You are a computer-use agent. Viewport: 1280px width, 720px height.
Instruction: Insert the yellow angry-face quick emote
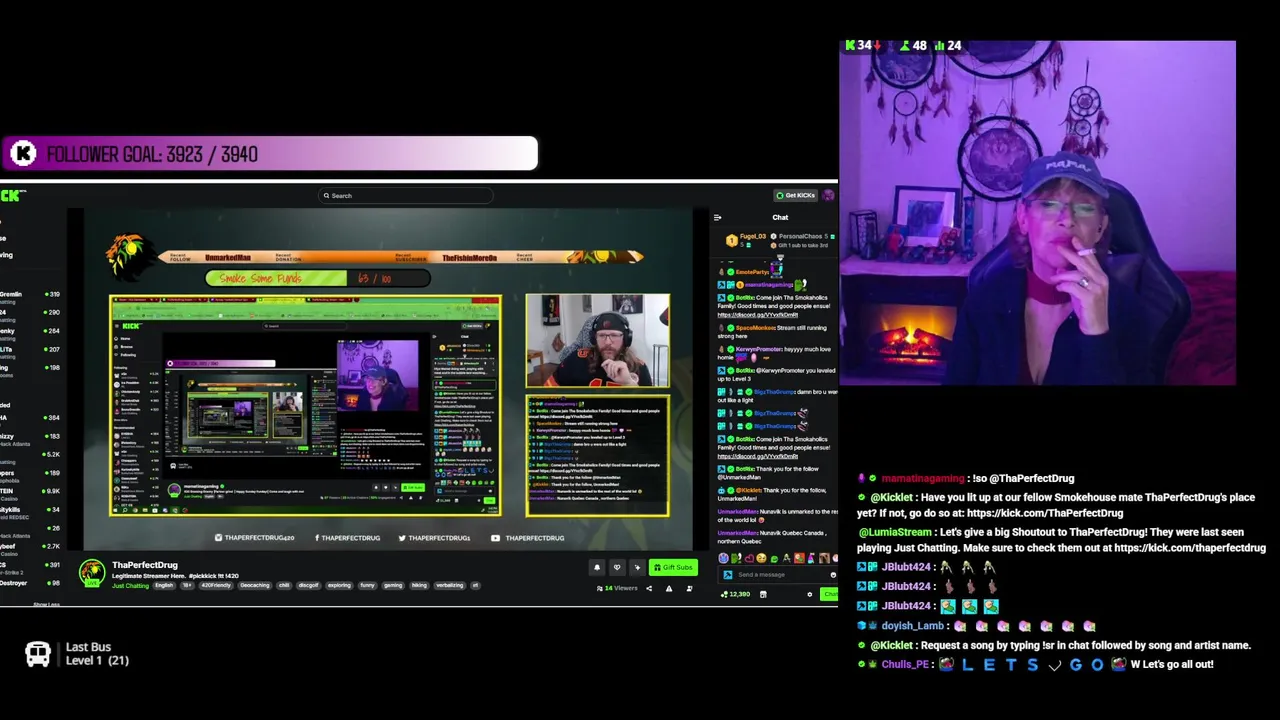[x=760, y=559]
